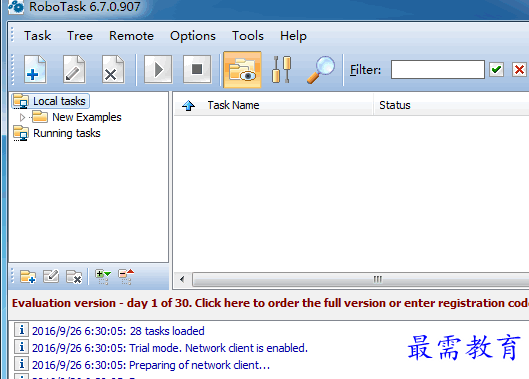Open the Help menu
Screen dimensions: 529x379
(293, 36)
